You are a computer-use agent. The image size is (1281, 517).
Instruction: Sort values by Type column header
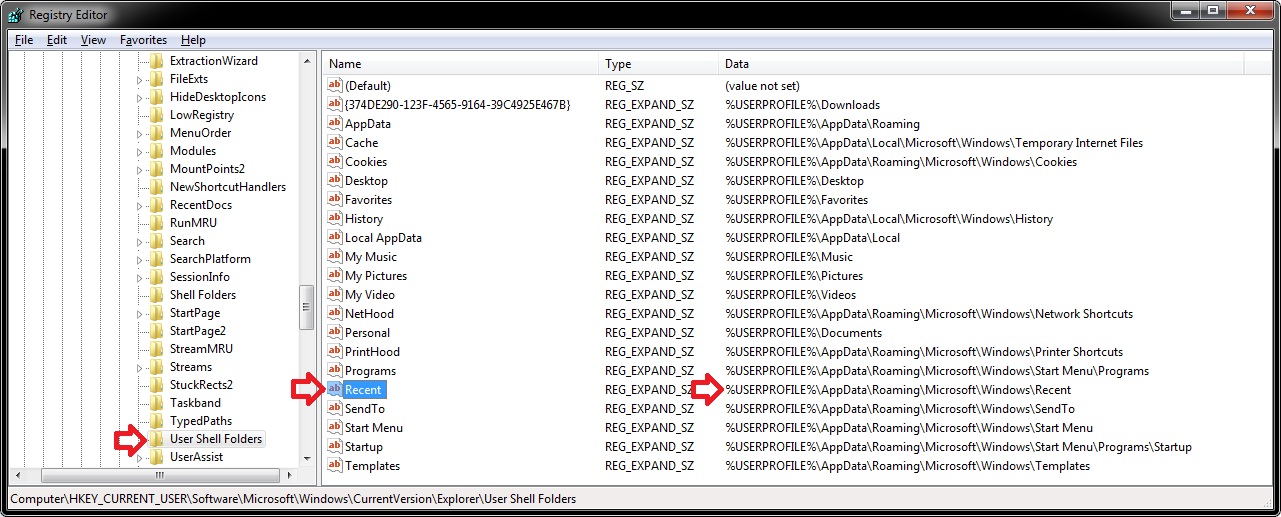(658, 64)
